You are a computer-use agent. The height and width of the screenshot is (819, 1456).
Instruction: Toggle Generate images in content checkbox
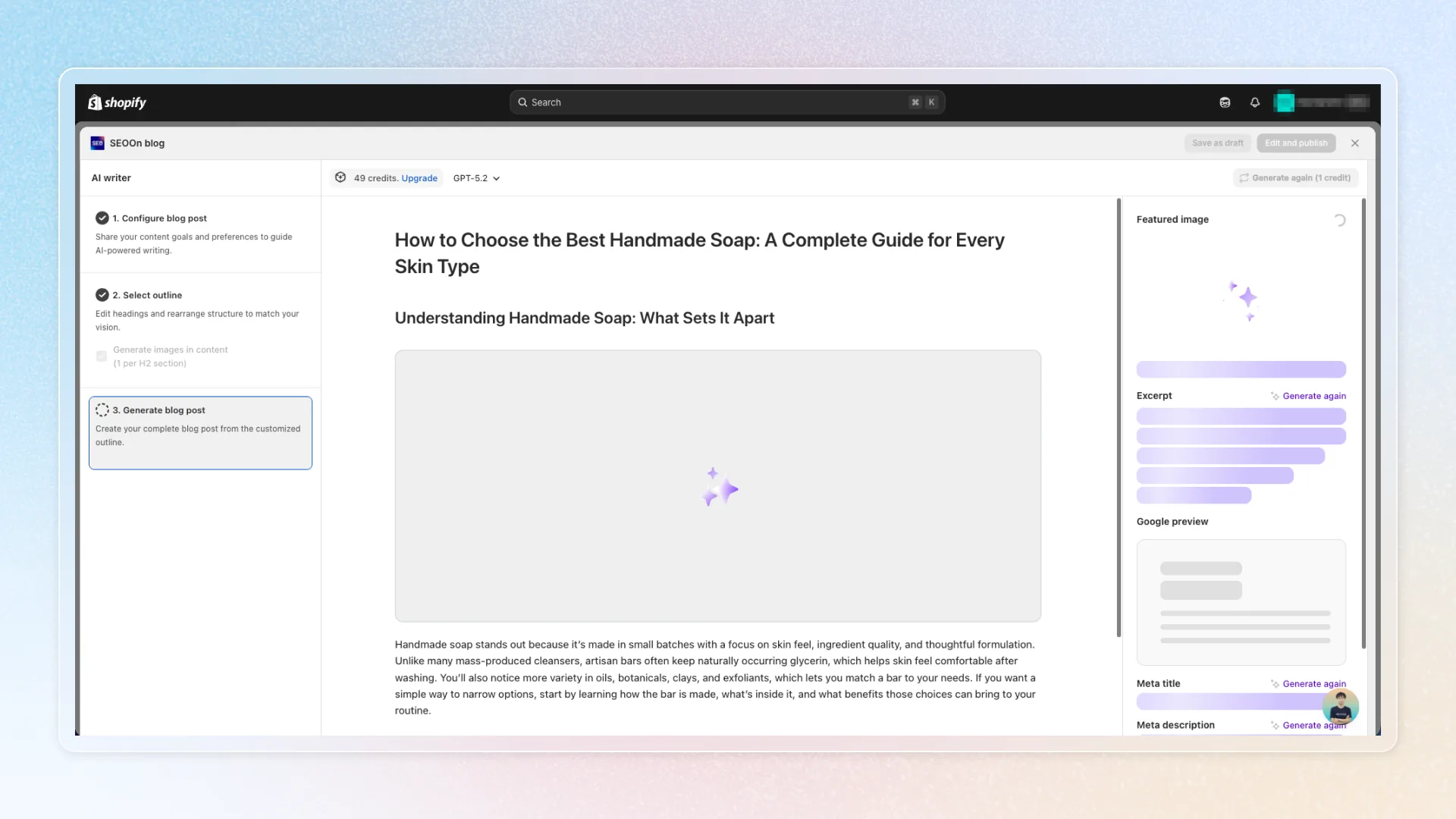coord(102,356)
